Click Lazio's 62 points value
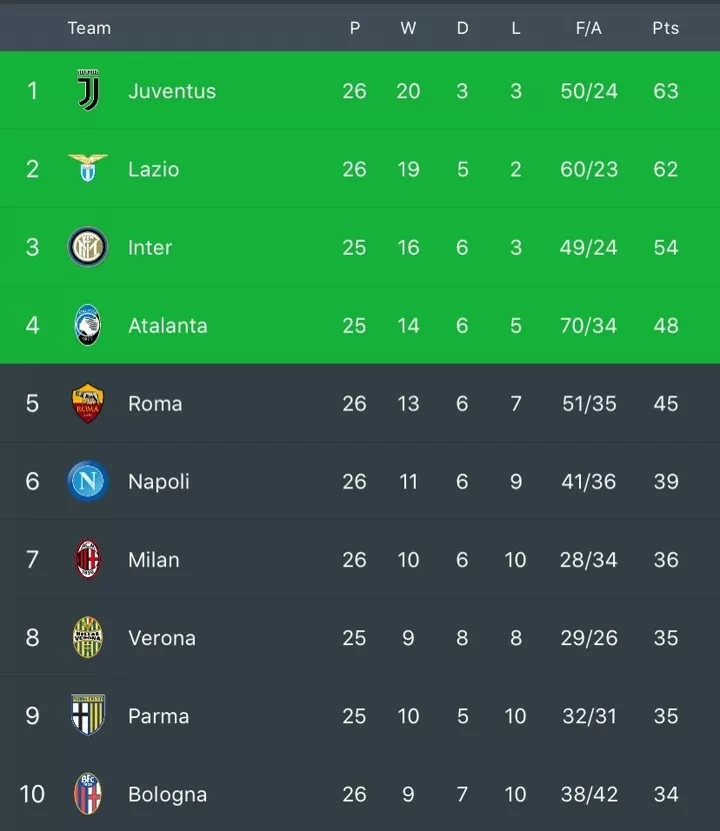Viewport: 720px width, 831px height. point(665,170)
